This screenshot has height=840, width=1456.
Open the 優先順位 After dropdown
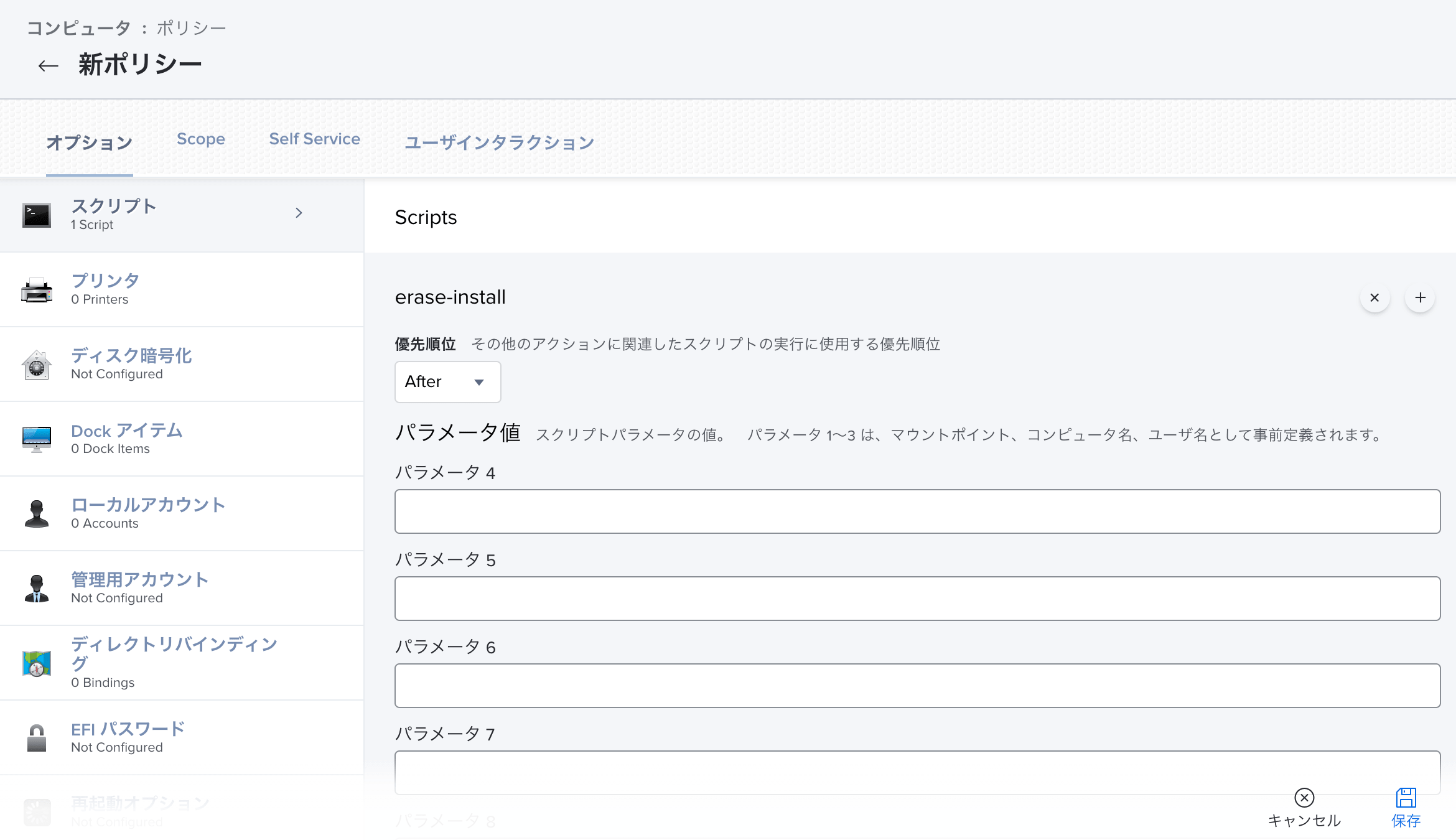pyautogui.click(x=447, y=382)
